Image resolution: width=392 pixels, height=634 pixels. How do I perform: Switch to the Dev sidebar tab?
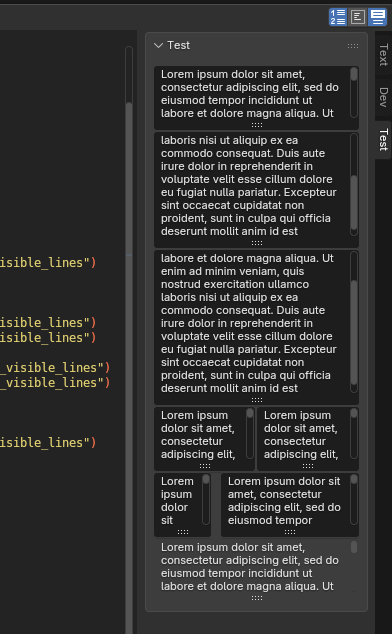click(x=383, y=97)
